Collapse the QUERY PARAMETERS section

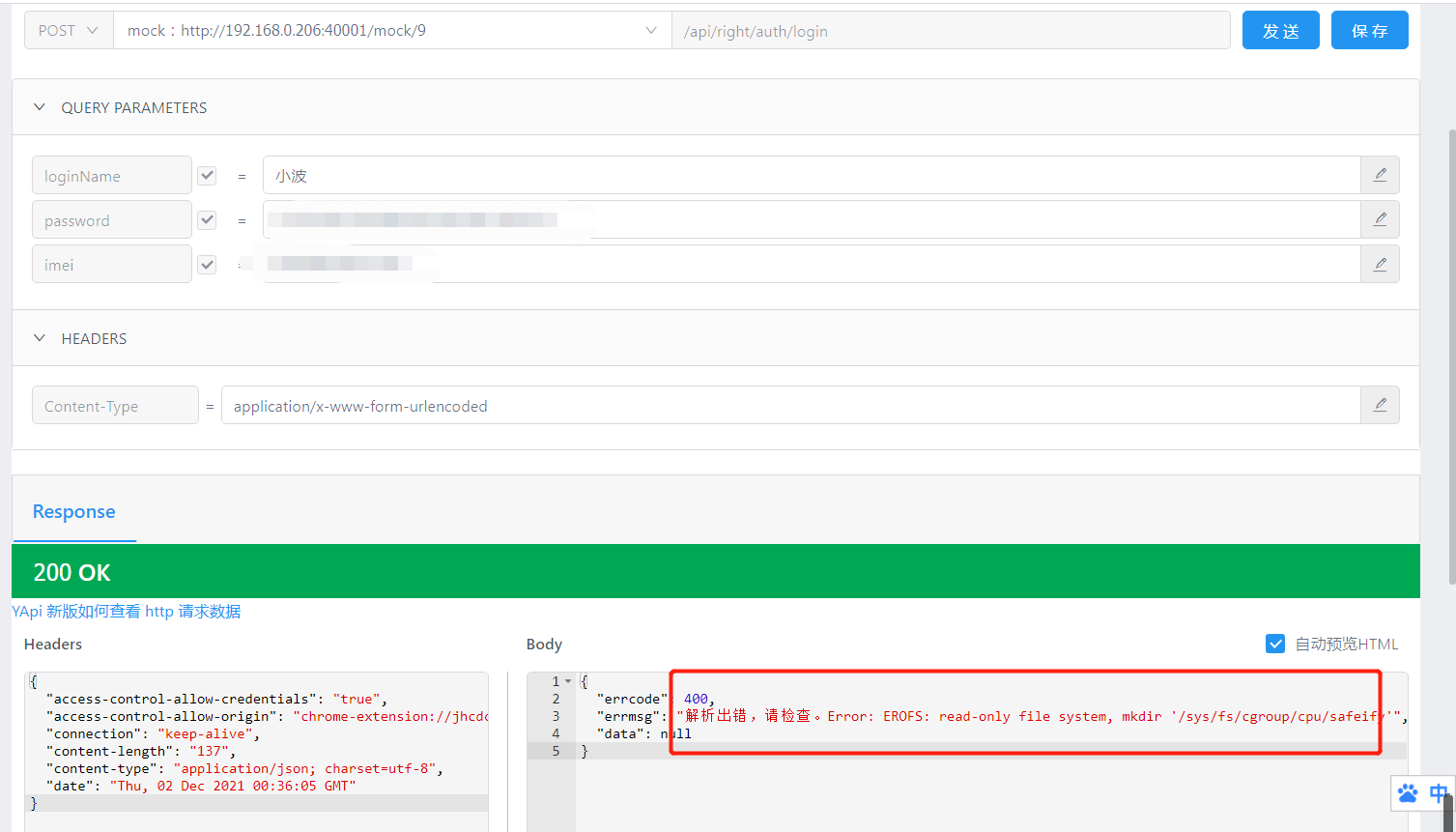tap(39, 107)
